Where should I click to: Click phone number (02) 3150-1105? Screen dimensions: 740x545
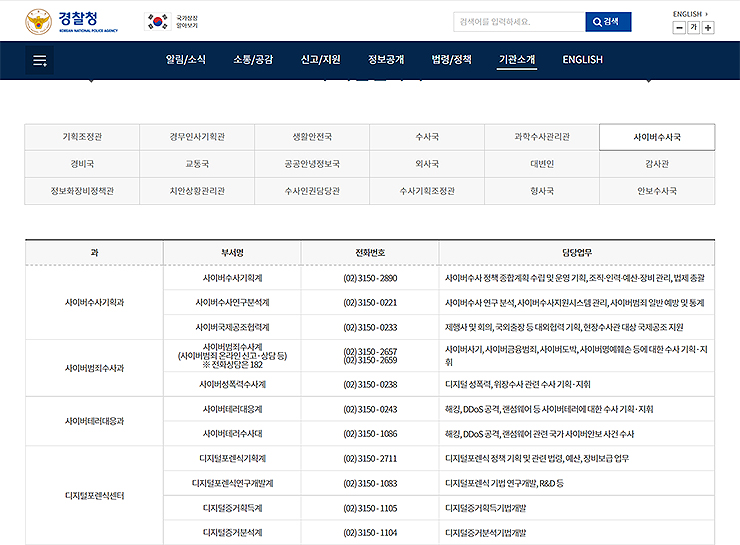coord(370,508)
